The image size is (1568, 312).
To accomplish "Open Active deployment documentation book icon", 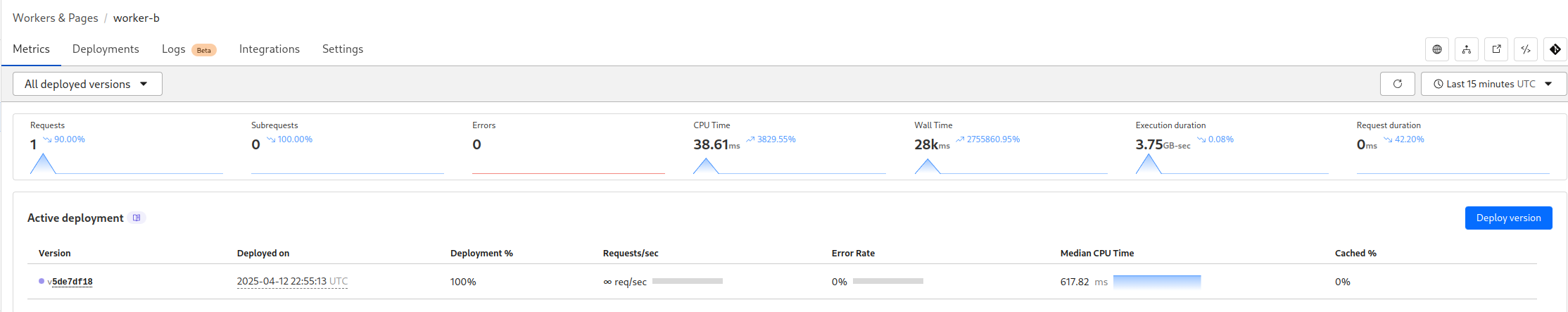I will [x=137, y=218].
